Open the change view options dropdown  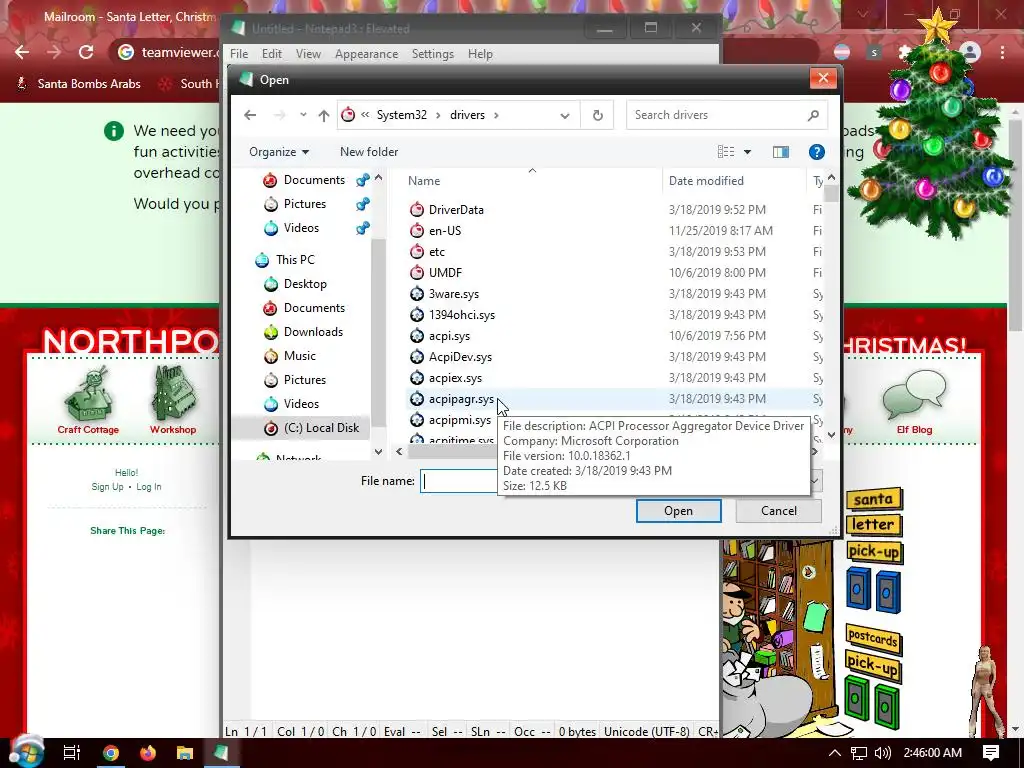click(x=748, y=152)
